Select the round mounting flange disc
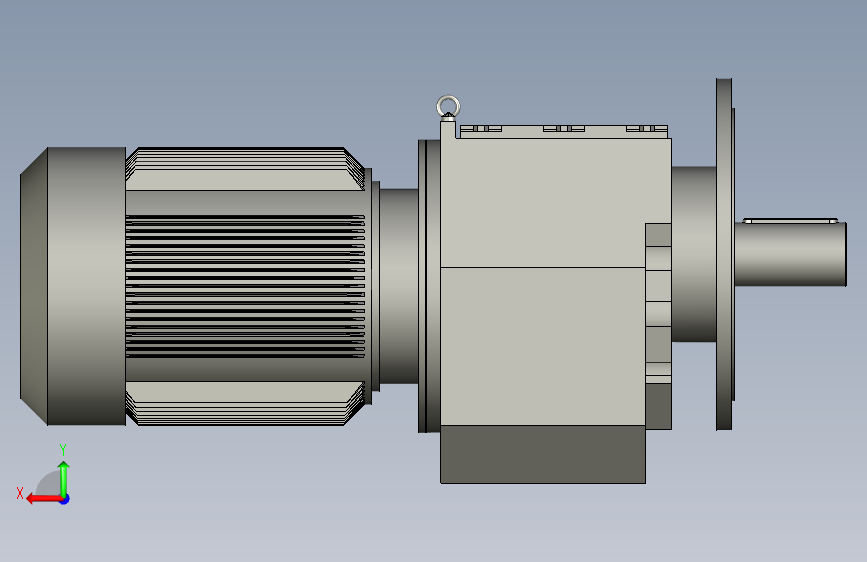The image size is (867, 562). click(725, 254)
